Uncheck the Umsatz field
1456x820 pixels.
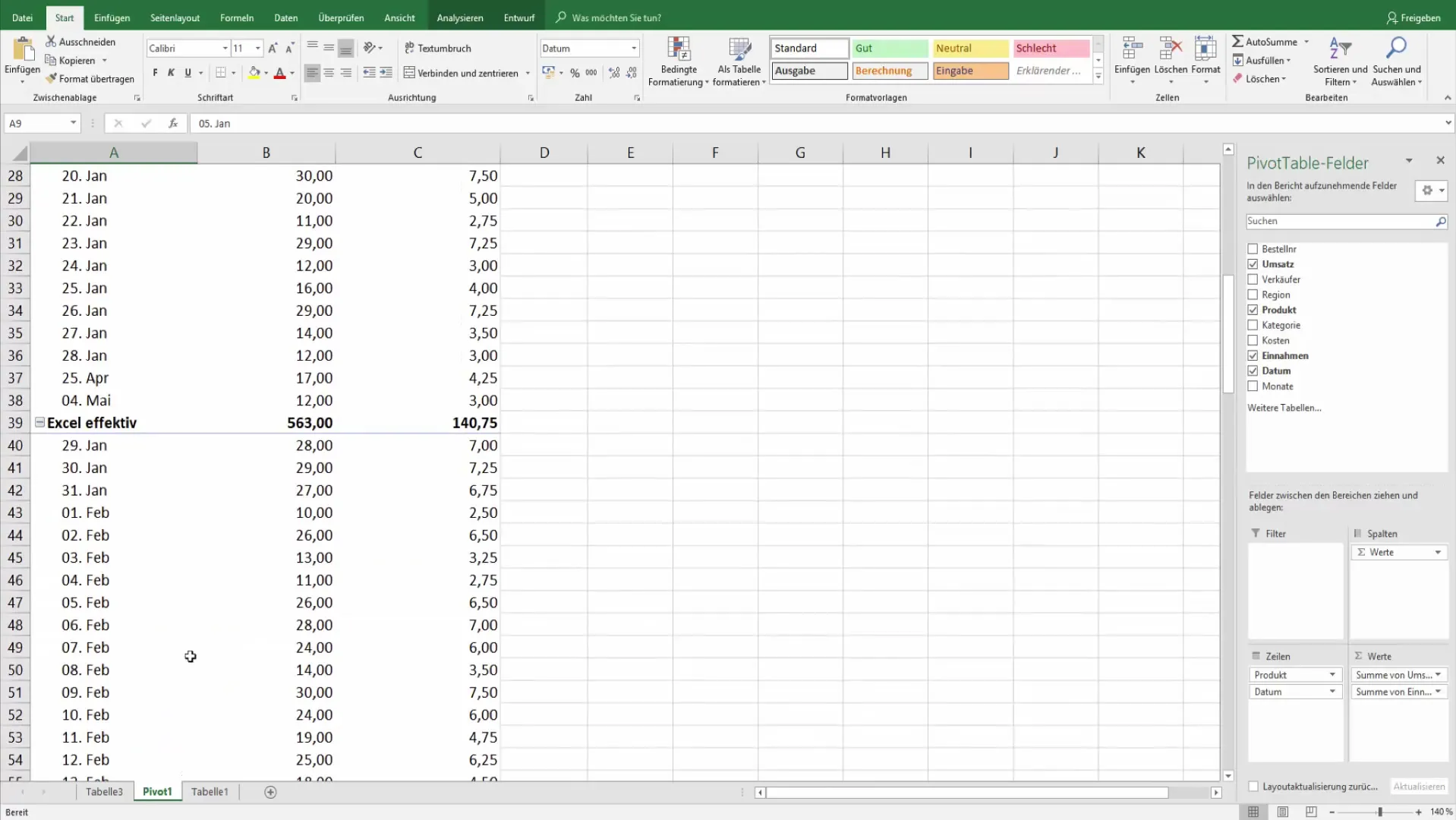pos(1253,264)
